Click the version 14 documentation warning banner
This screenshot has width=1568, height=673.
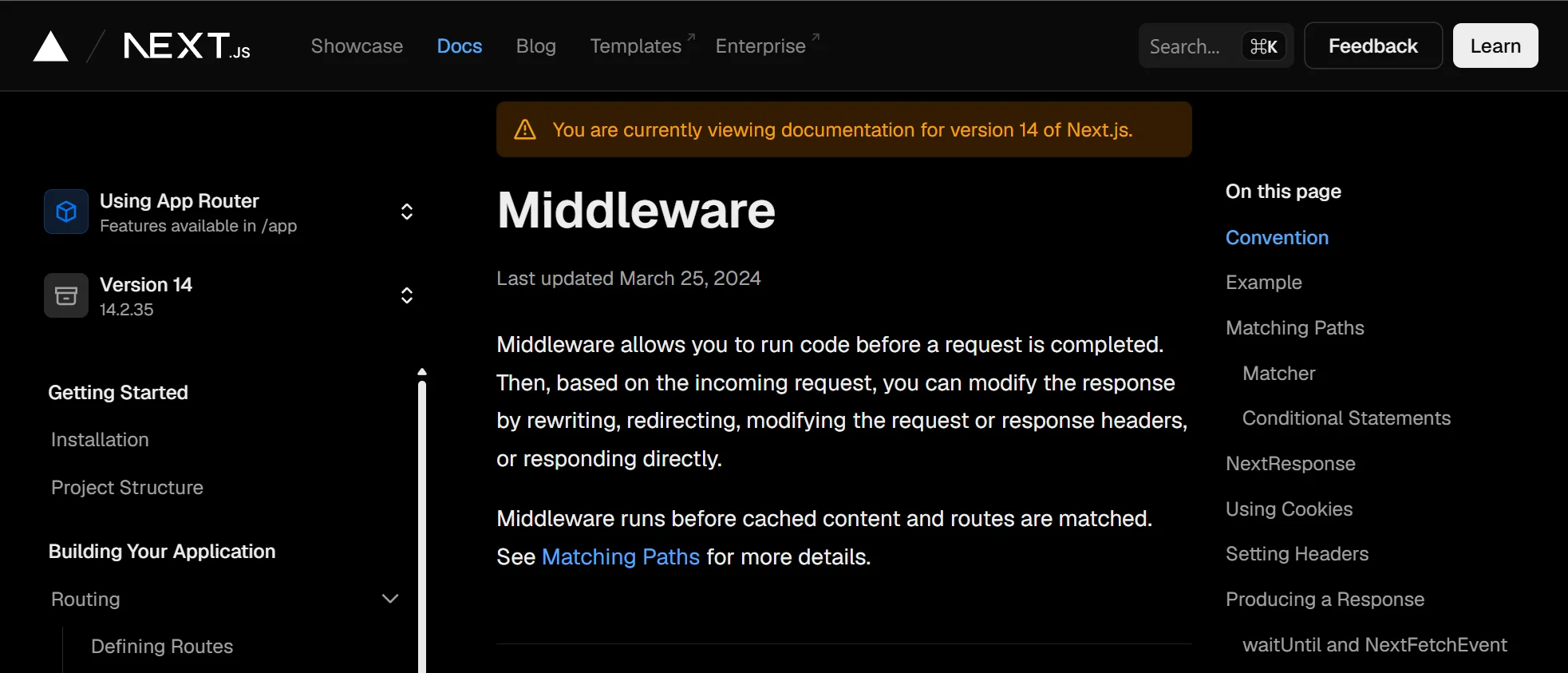[844, 129]
